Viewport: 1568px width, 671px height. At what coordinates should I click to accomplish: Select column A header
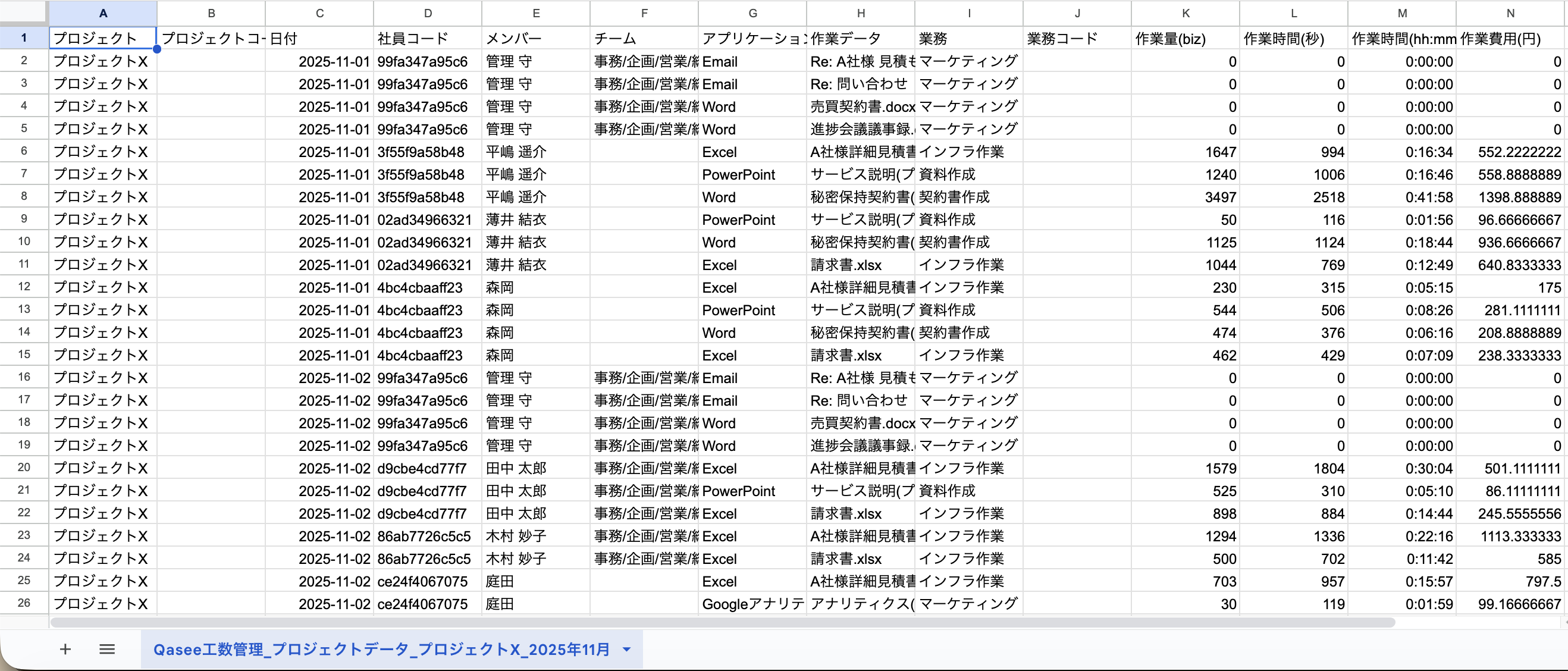103,12
